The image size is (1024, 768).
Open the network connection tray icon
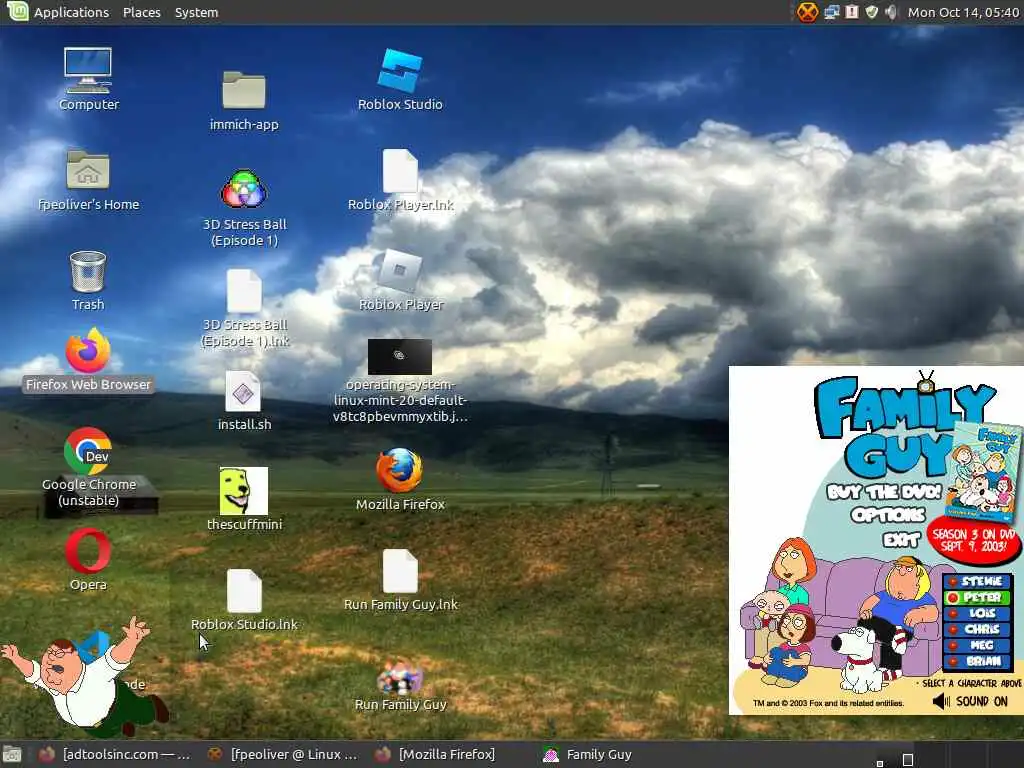click(831, 12)
